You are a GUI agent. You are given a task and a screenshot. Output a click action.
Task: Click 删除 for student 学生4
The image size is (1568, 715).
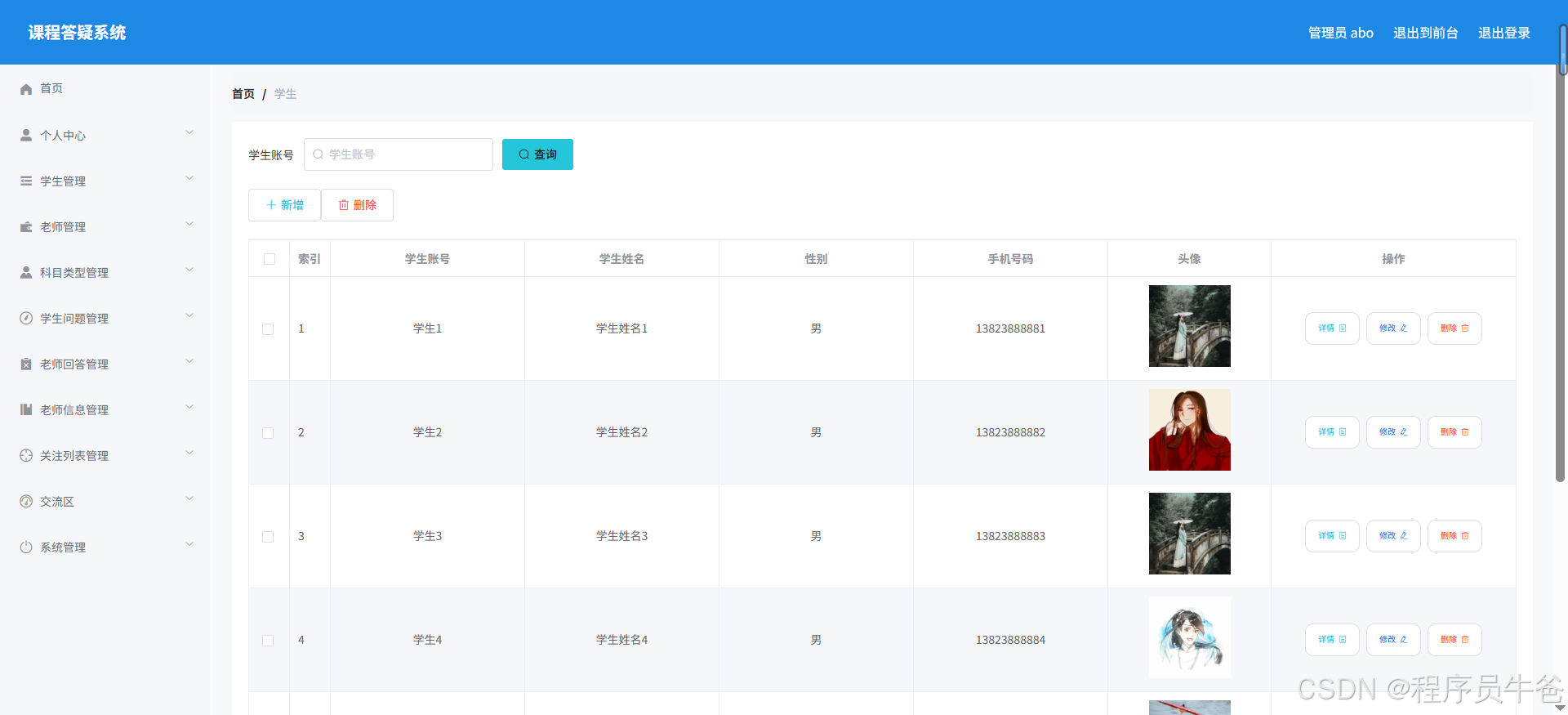click(1454, 640)
